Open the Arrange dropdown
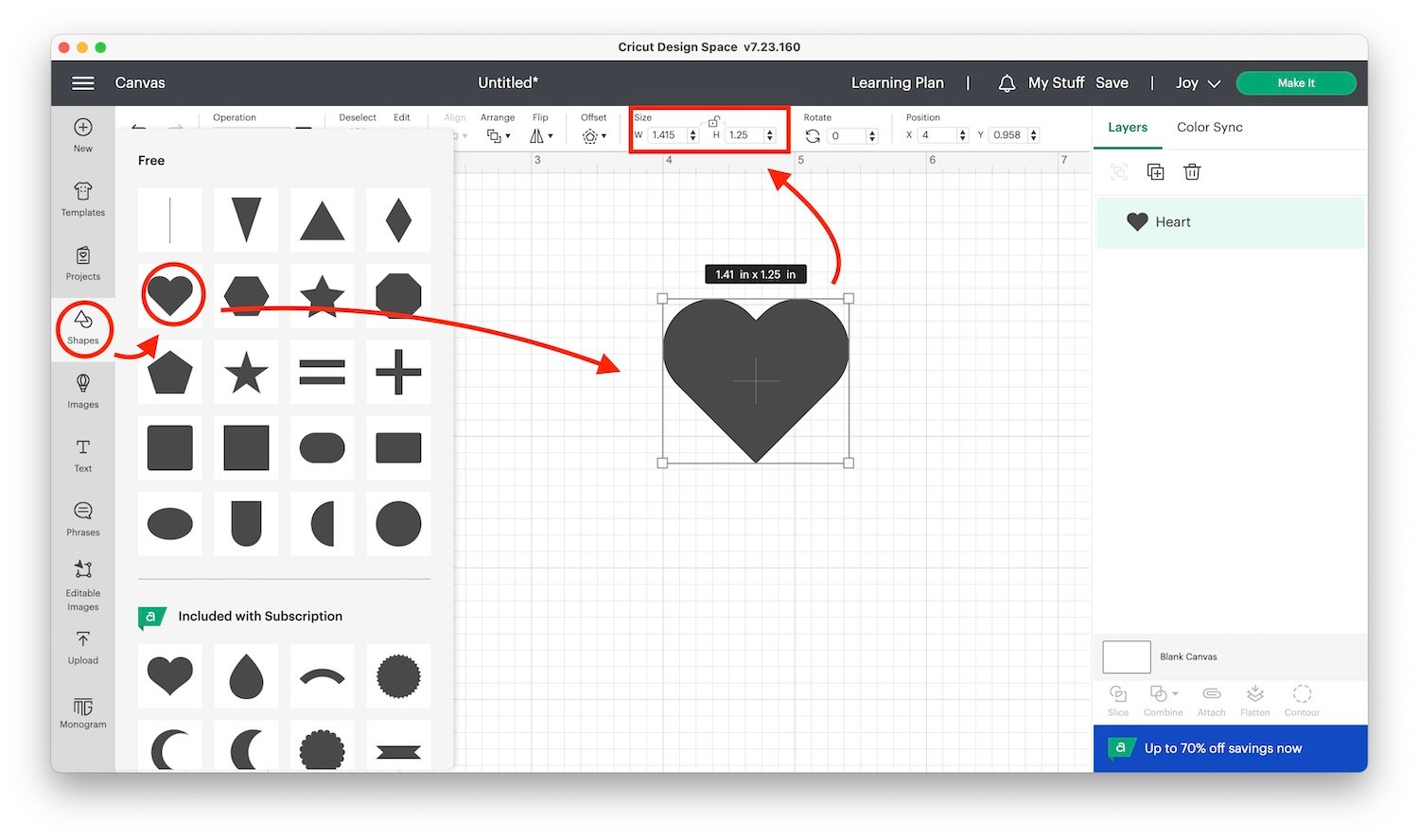This screenshot has width=1419, height=840. tap(498, 136)
